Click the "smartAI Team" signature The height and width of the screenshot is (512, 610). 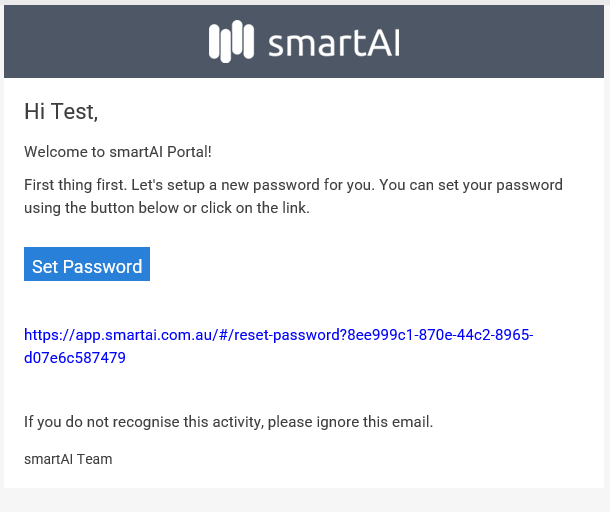pyautogui.click(x=68, y=459)
